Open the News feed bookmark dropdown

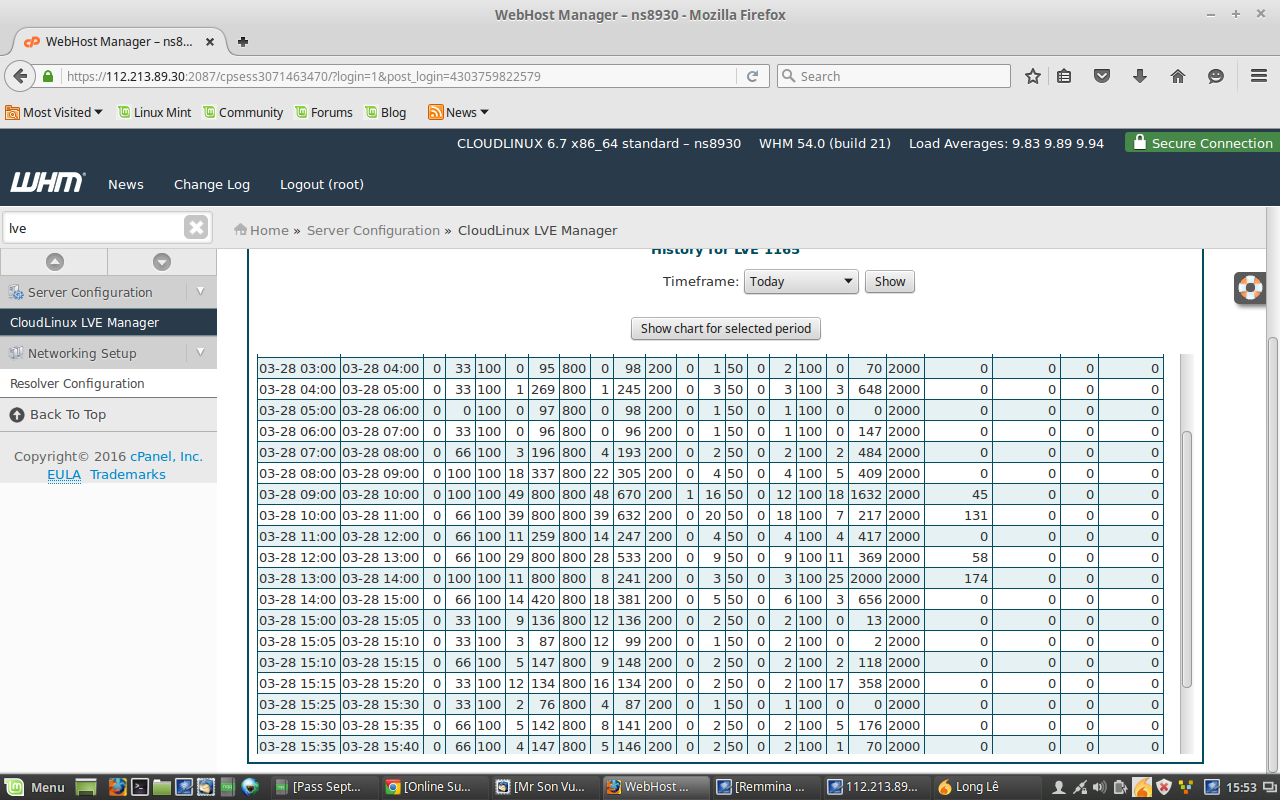pyautogui.click(x=458, y=112)
